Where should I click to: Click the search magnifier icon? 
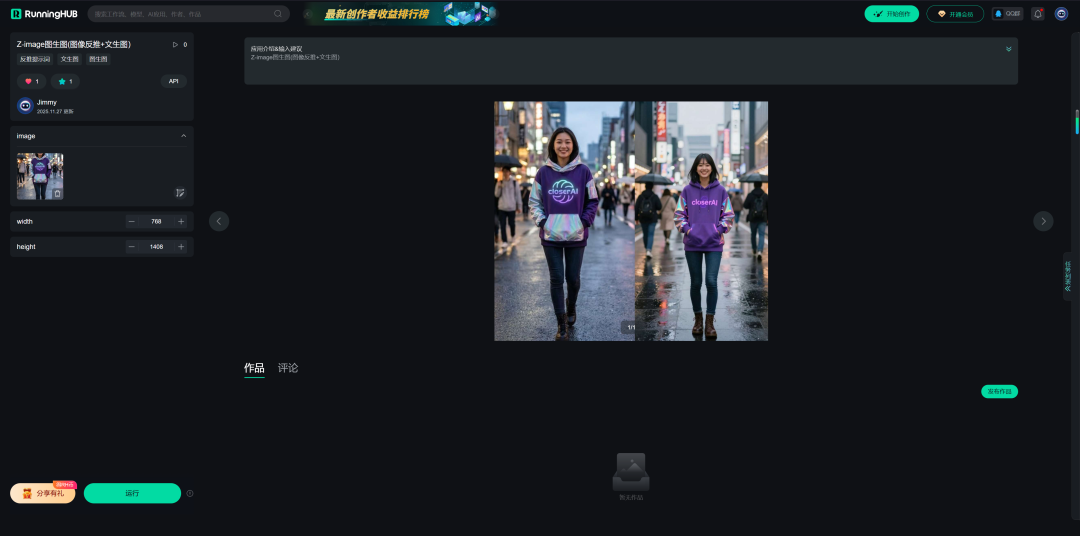click(x=278, y=14)
